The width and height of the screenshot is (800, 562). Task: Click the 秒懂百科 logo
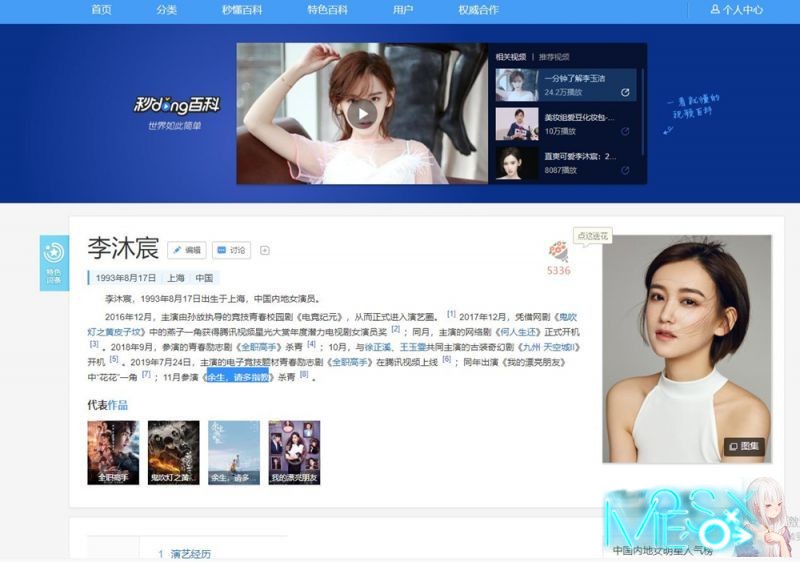177,105
